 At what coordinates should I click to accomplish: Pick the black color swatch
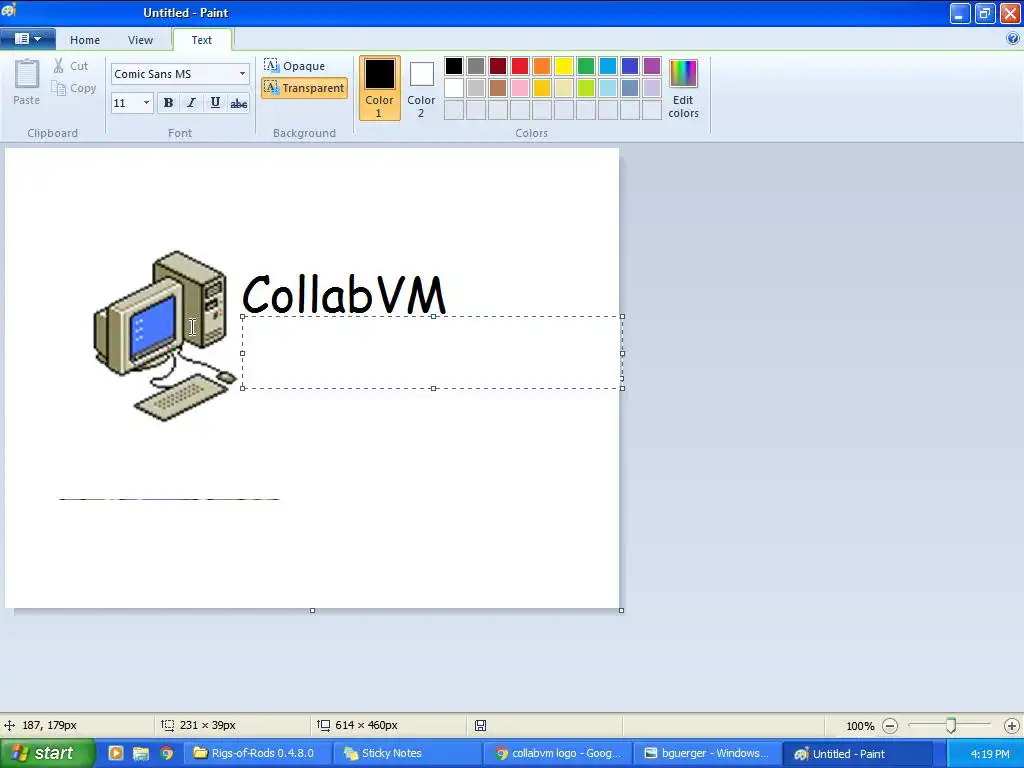click(454, 66)
